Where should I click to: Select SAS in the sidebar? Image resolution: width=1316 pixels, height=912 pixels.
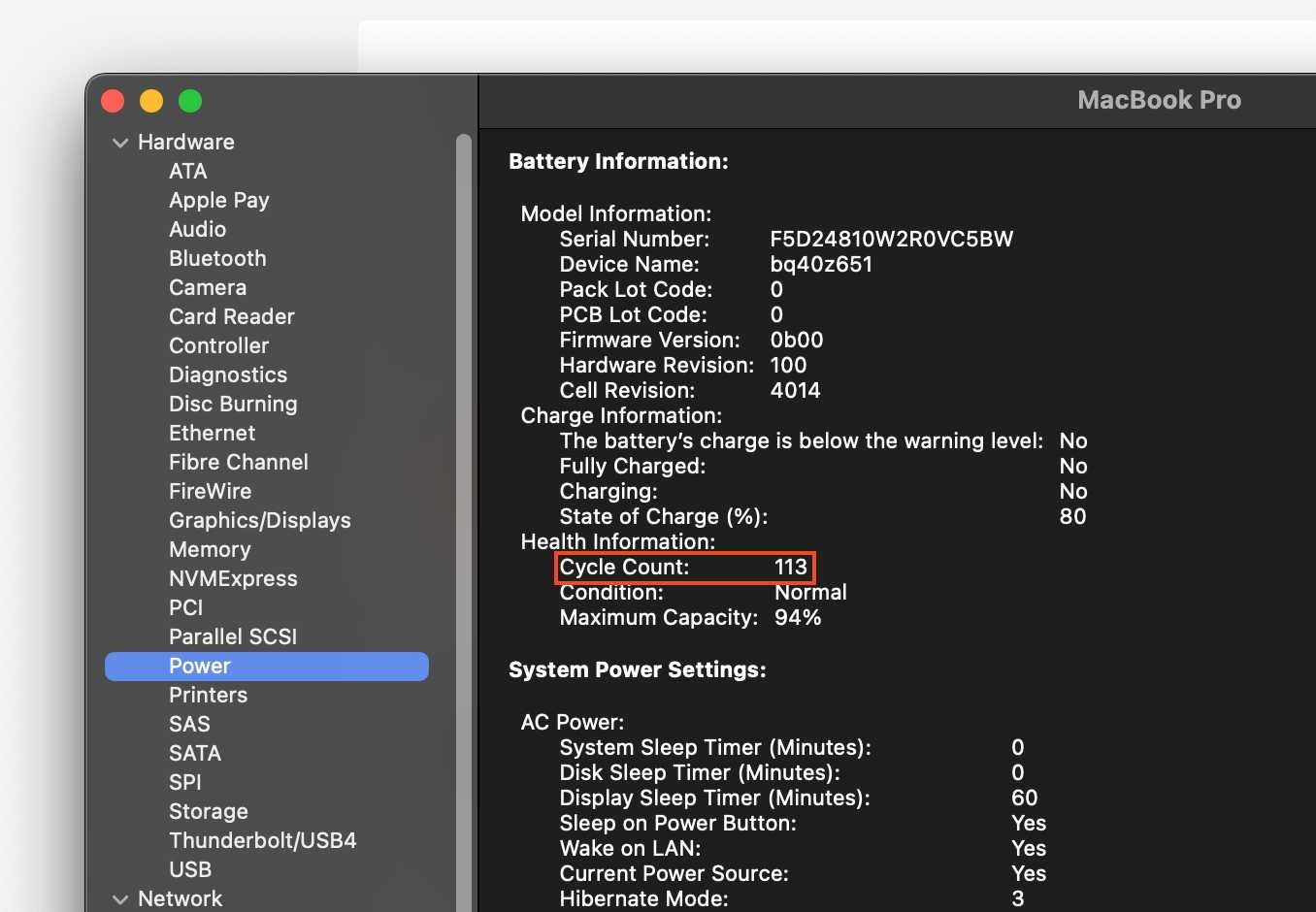point(189,725)
